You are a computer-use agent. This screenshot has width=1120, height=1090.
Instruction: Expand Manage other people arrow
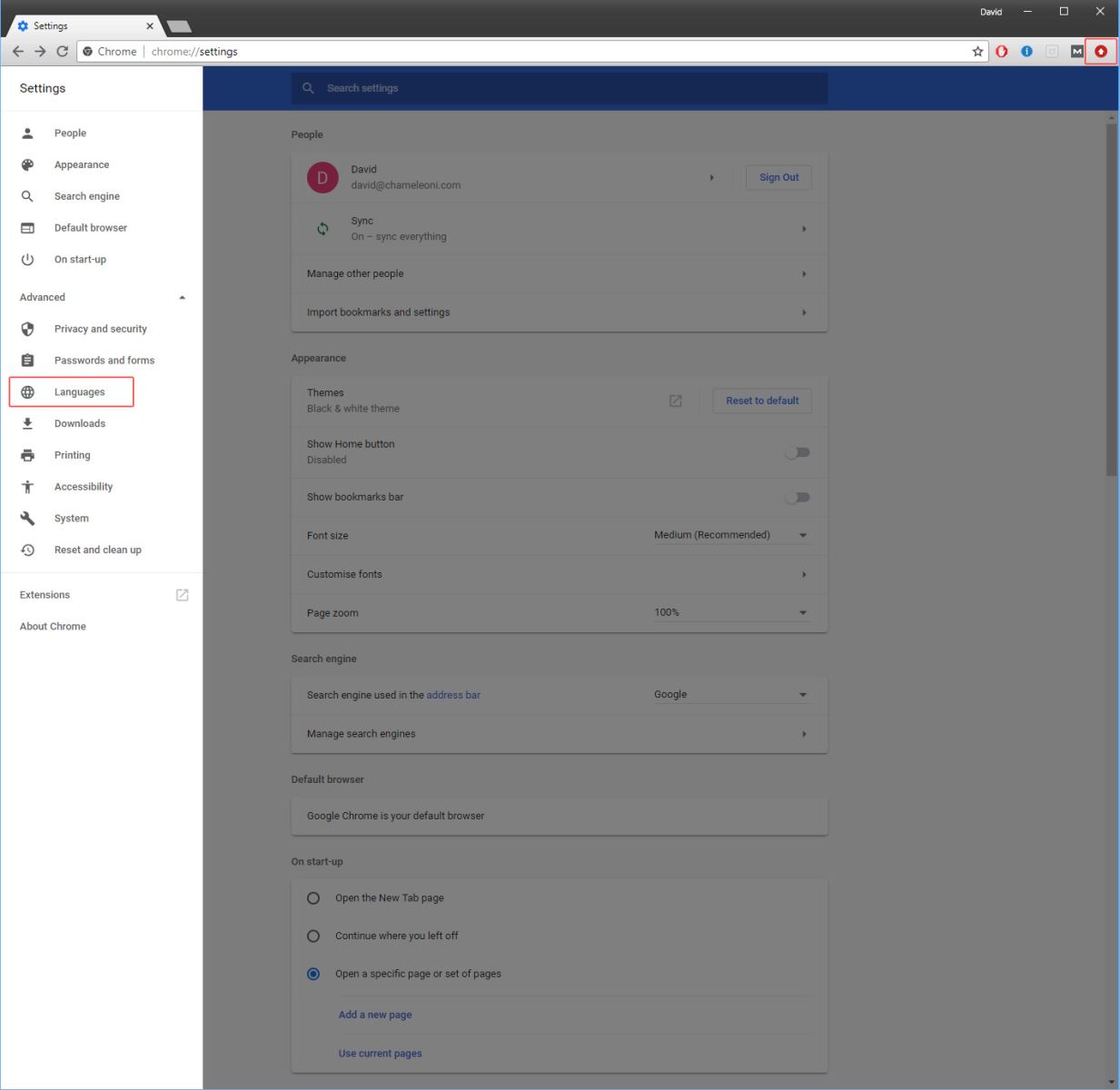point(804,274)
